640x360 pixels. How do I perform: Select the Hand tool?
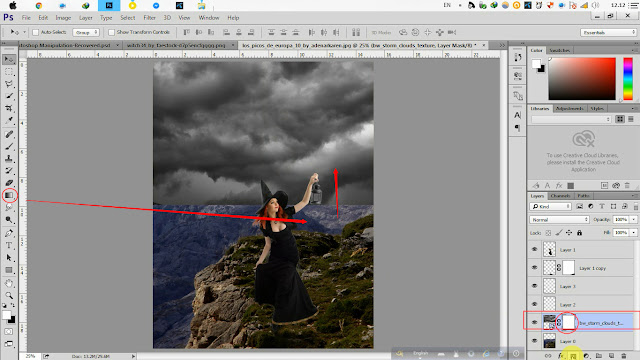pos(9,283)
